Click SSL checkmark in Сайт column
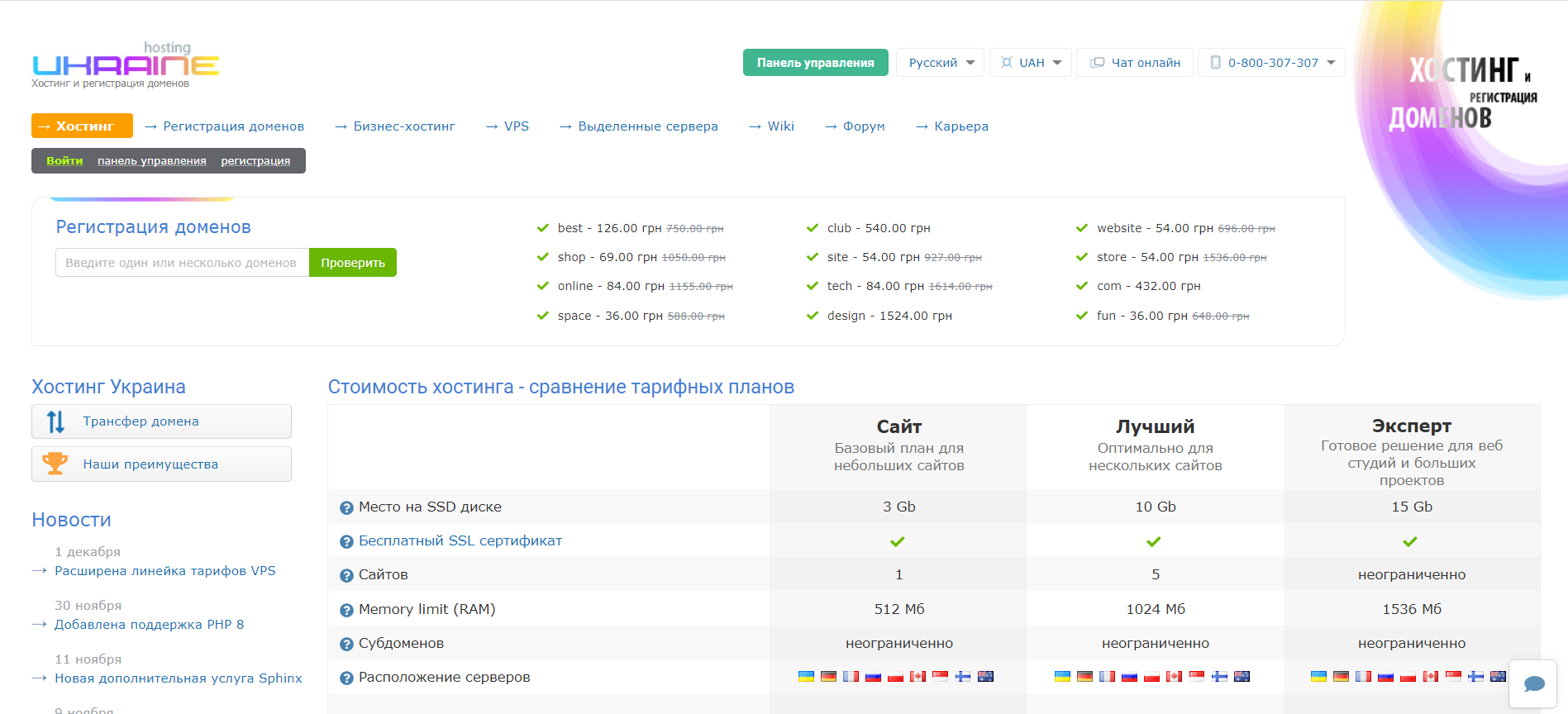The image size is (1568, 714). point(898,541)
